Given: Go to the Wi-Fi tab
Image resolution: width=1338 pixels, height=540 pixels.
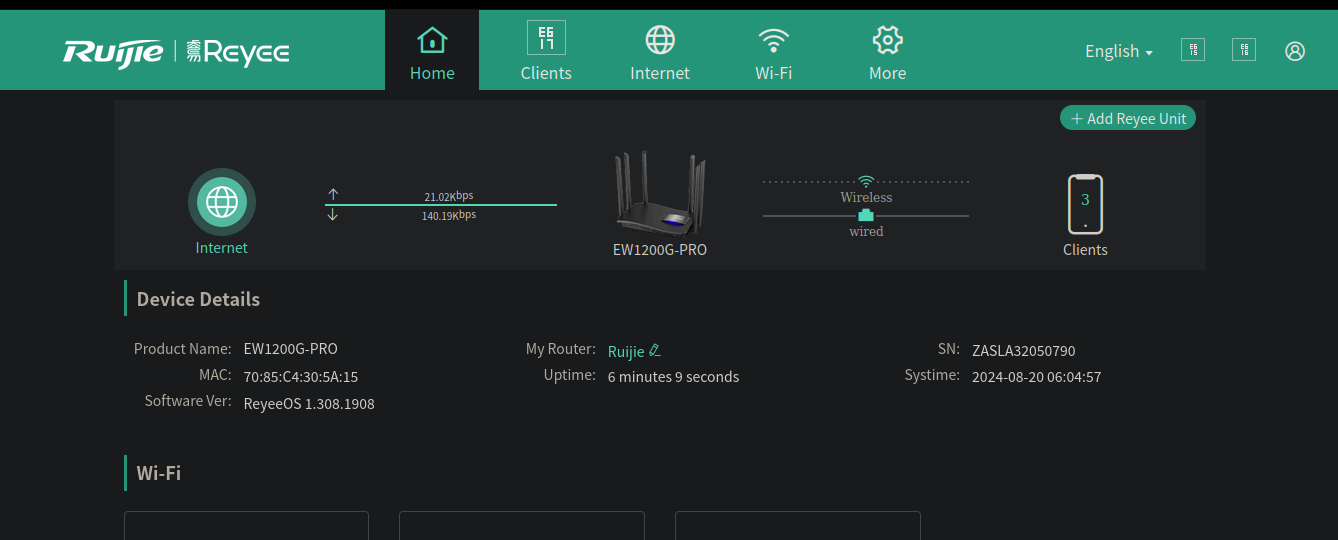Looking at the screenshot, I should 774,50.
